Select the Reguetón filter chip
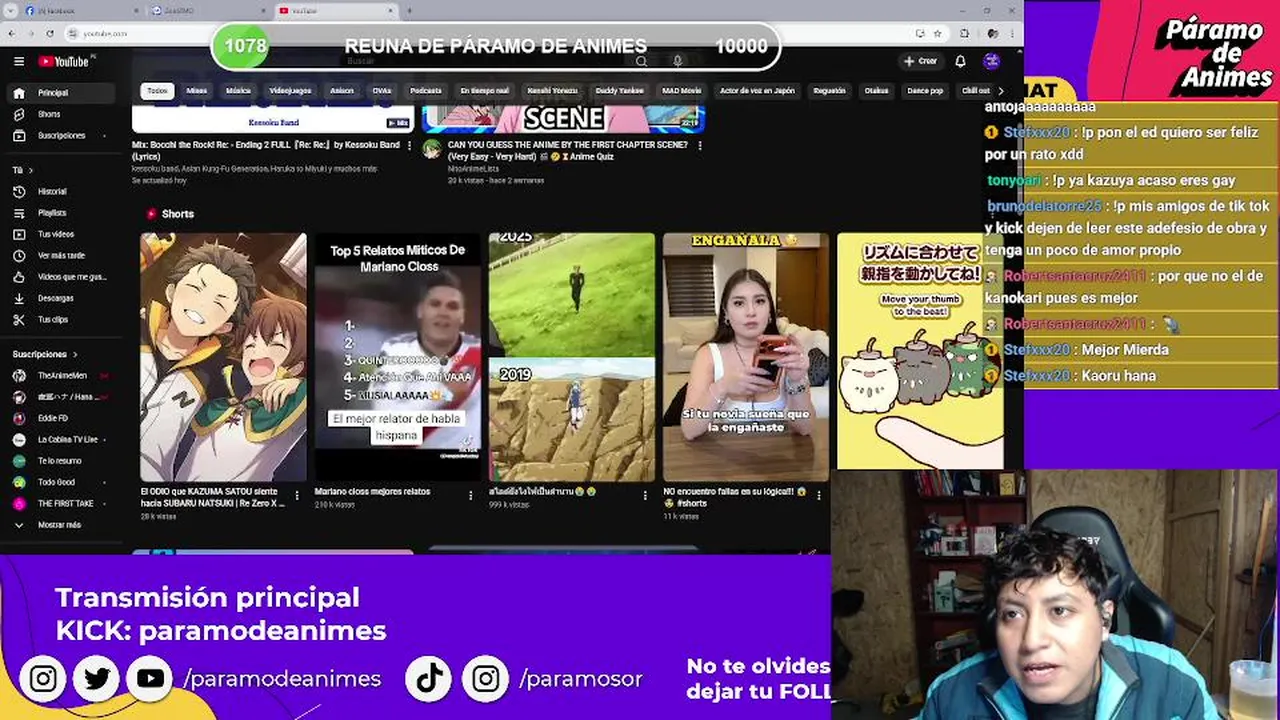 point(829,91)
